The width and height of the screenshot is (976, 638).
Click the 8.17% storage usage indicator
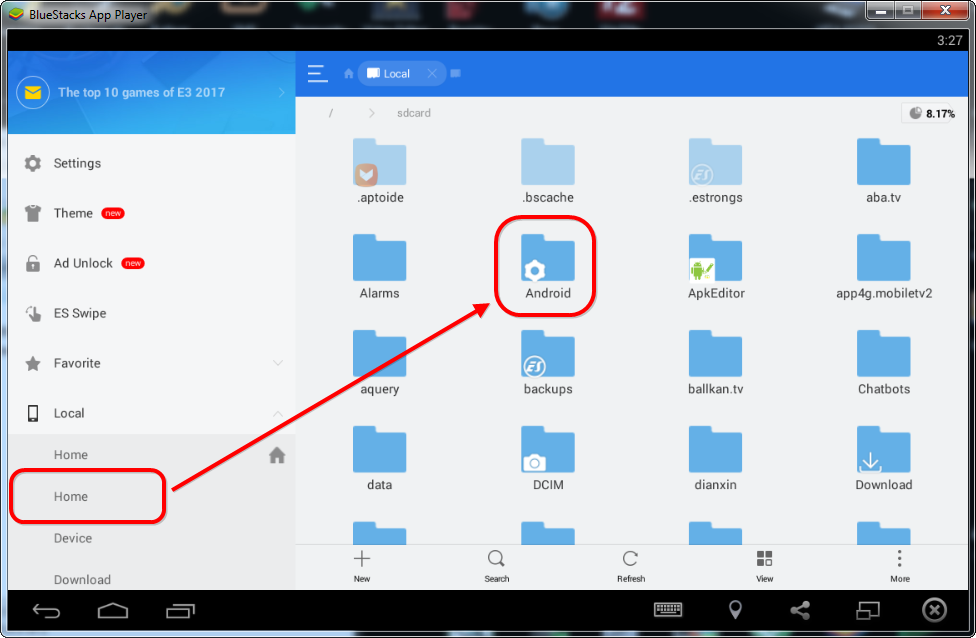coord(931,113)
